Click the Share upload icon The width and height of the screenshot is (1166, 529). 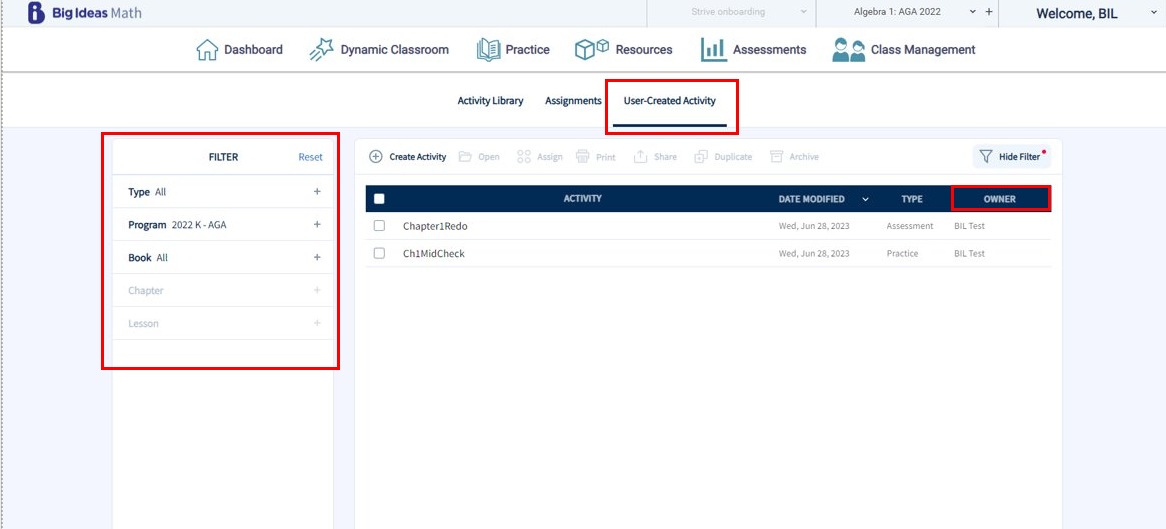(640, 157)
